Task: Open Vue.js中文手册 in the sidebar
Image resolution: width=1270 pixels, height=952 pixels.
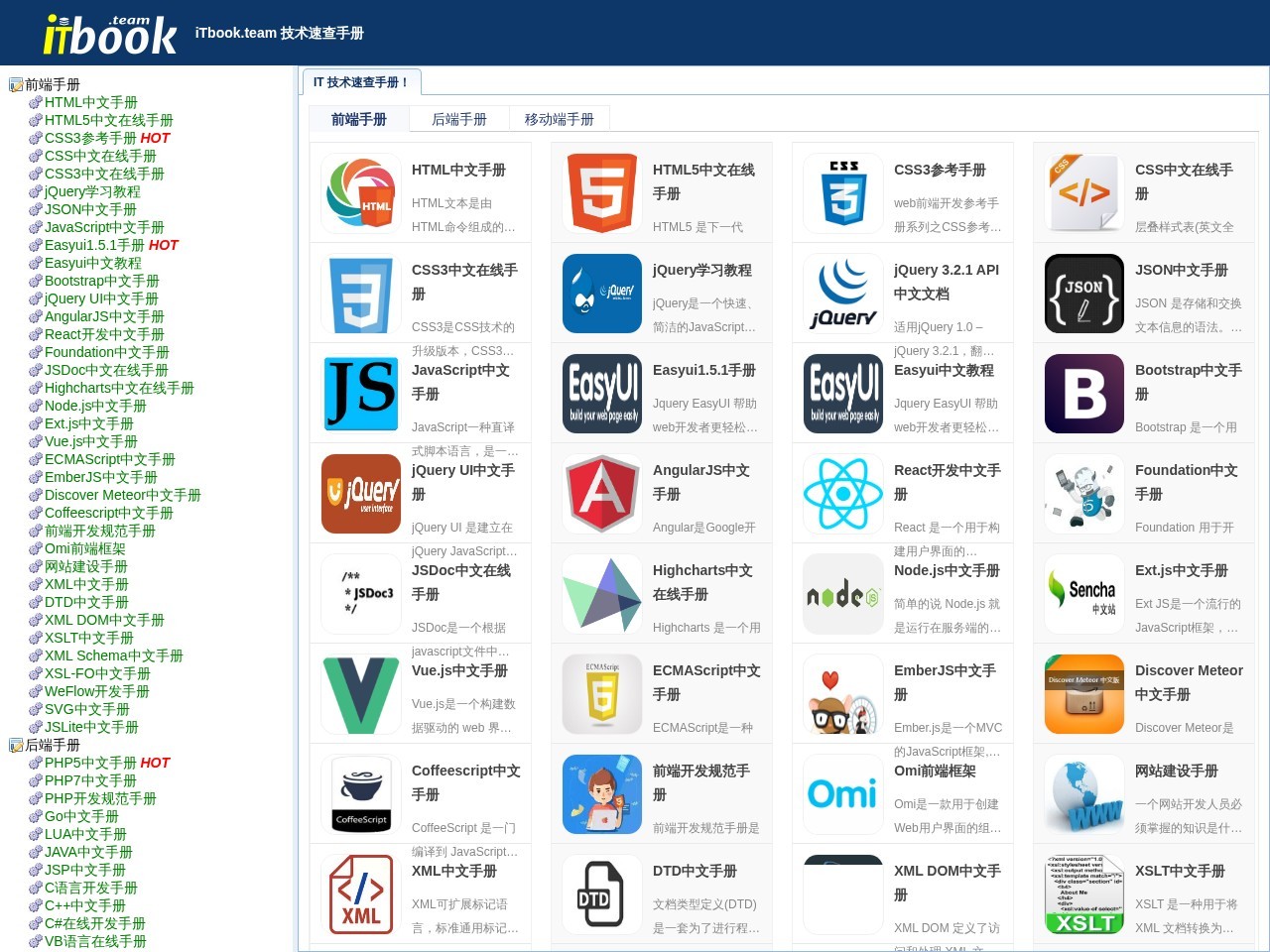Action: pyautogui.click(x=91, y=441)
